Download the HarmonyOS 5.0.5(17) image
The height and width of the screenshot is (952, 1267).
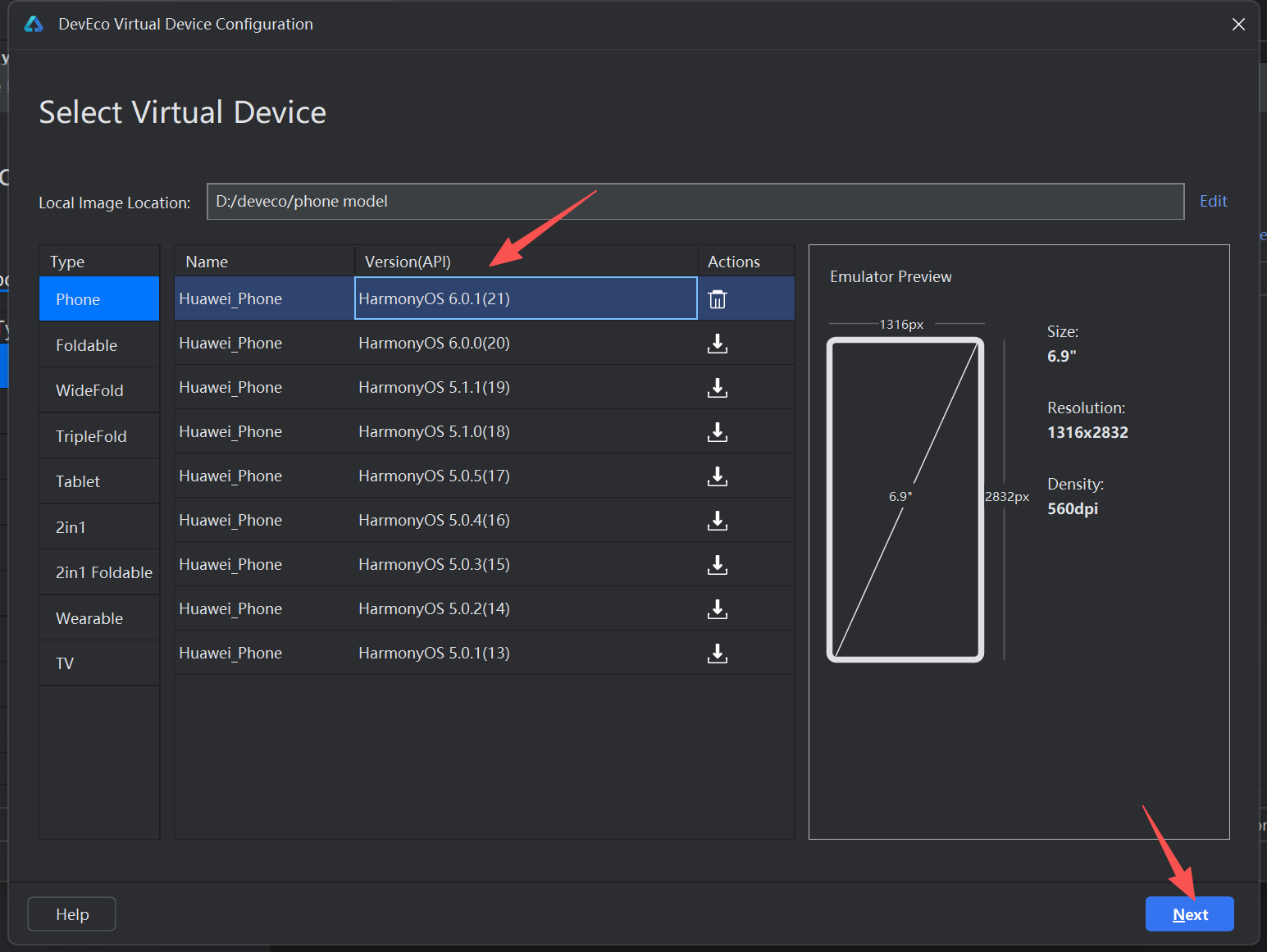718,476
